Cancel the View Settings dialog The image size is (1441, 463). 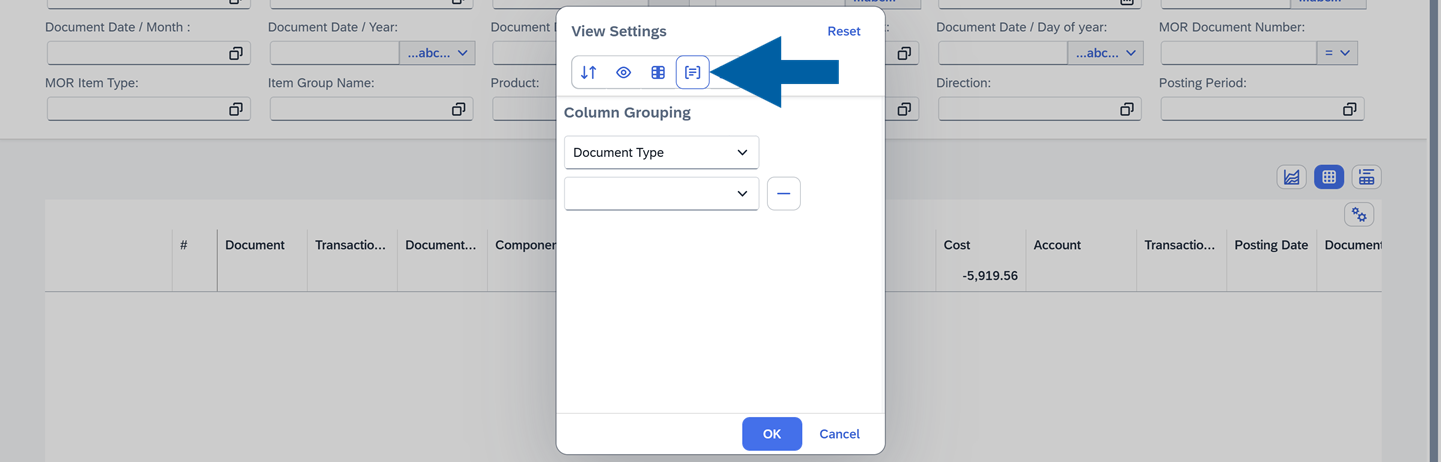point(839,434)
